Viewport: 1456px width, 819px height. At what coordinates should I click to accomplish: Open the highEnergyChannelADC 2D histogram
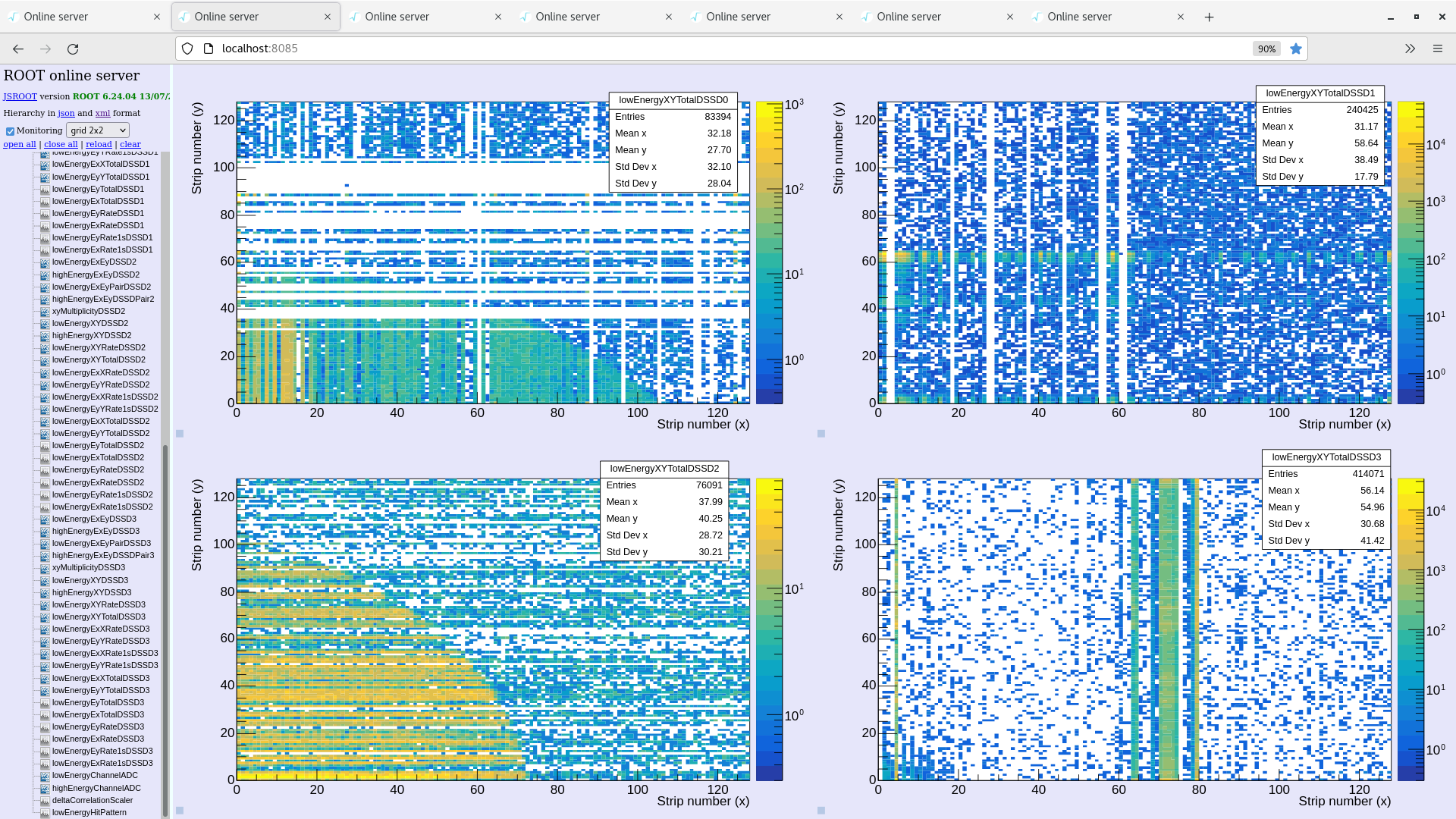[x=44, y=788]
